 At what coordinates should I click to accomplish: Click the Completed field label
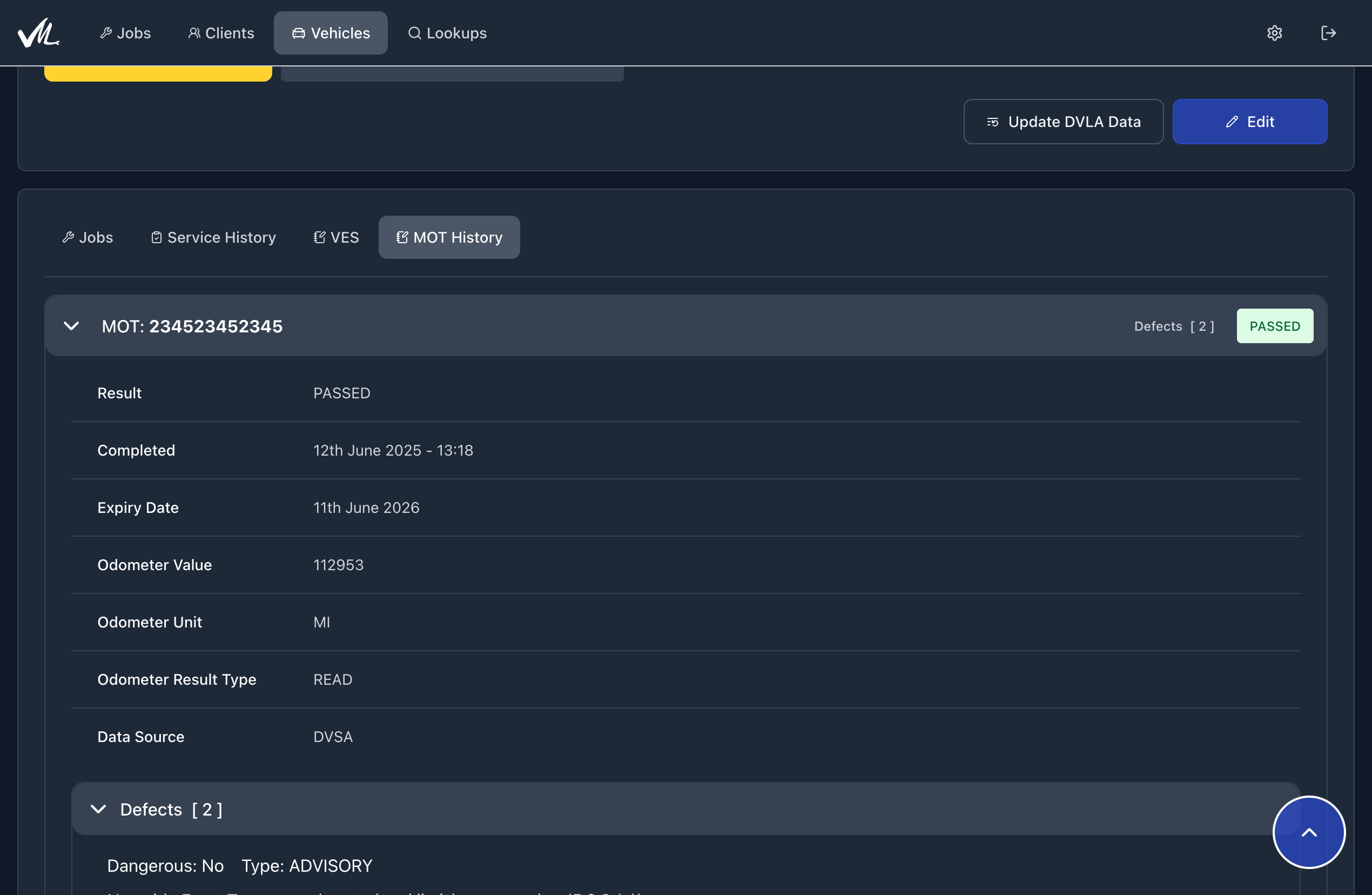point(136,450)
